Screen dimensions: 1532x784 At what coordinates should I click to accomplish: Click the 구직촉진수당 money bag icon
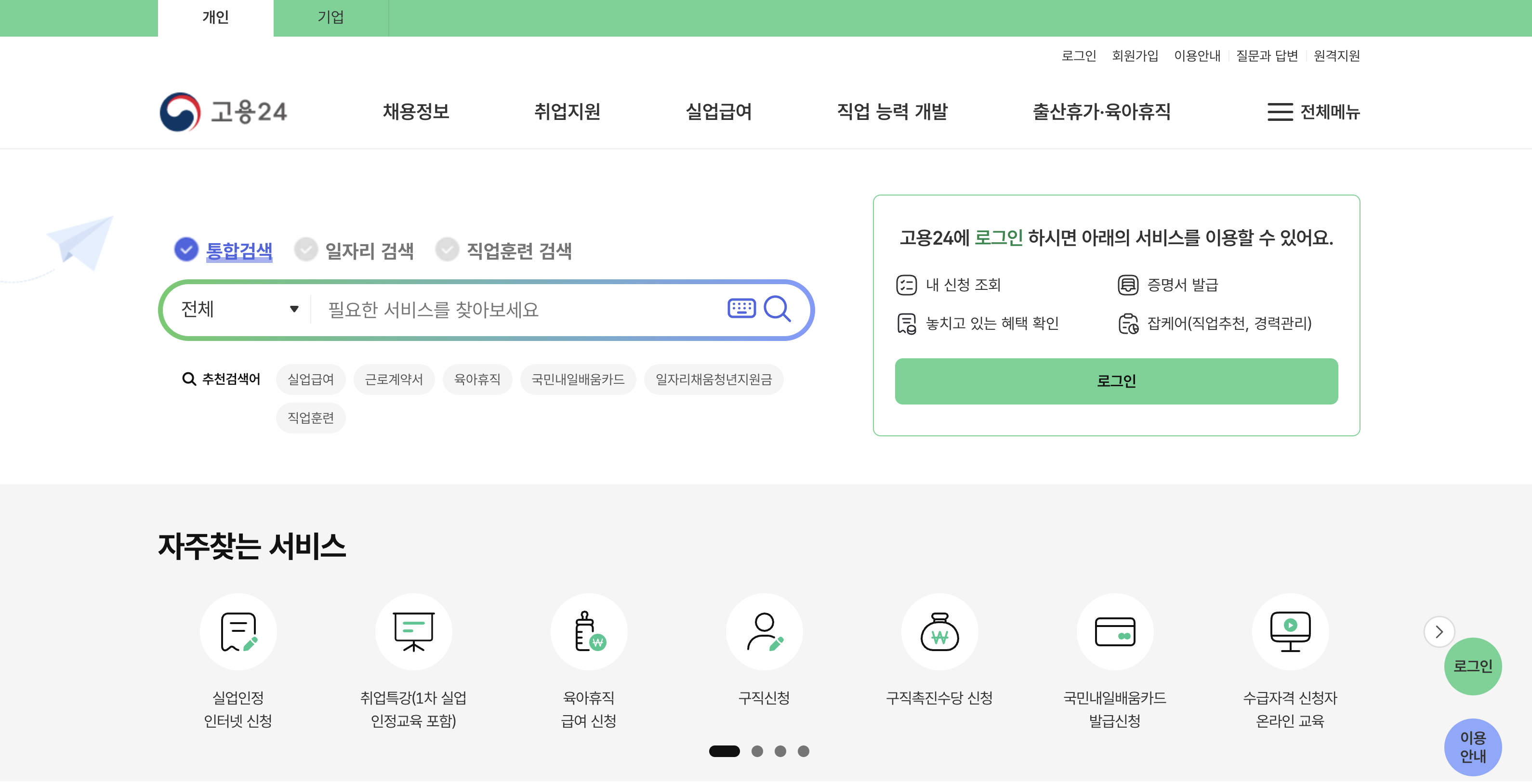click(939, 631)
